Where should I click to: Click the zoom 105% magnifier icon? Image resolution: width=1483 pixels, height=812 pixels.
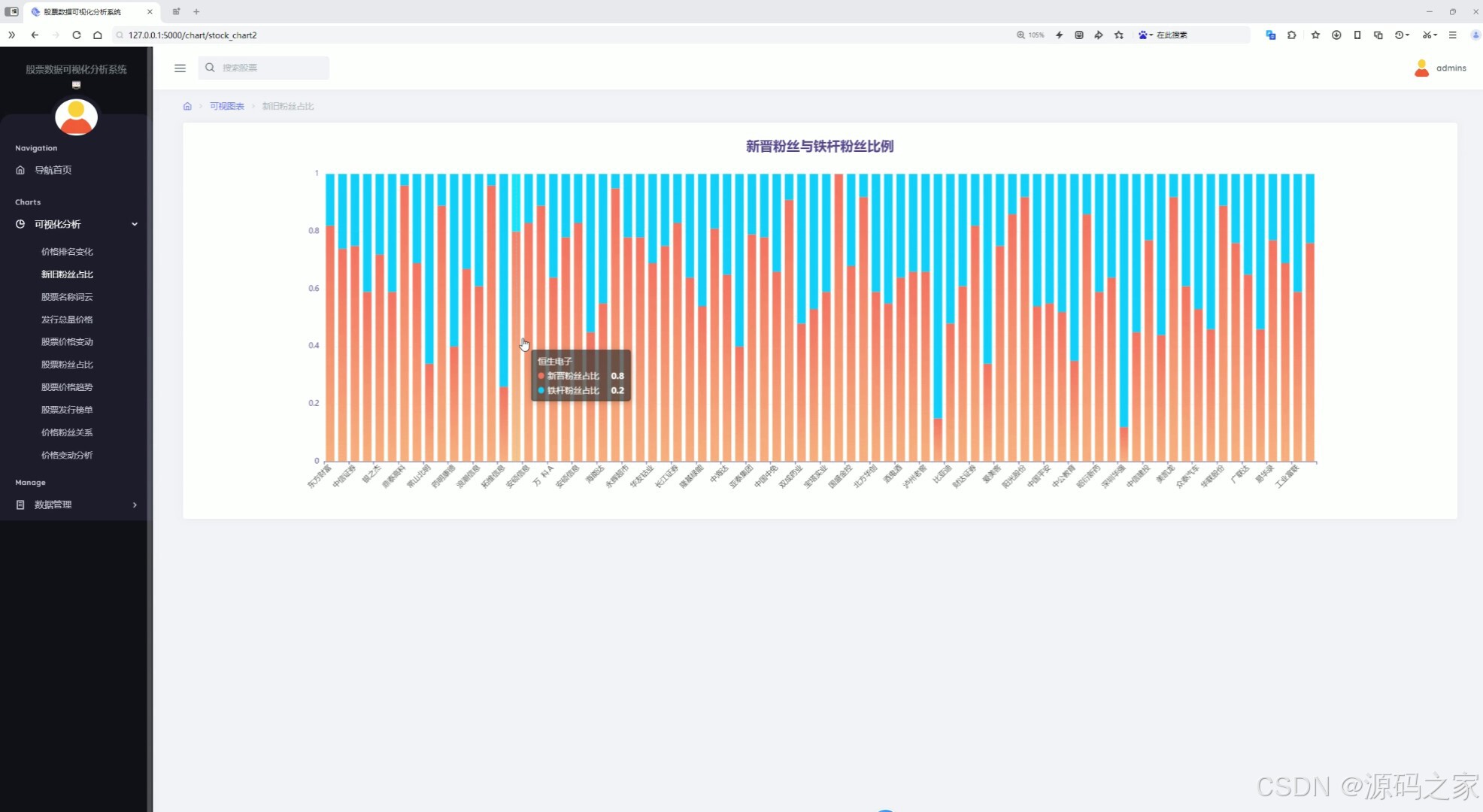(1021, 35)
